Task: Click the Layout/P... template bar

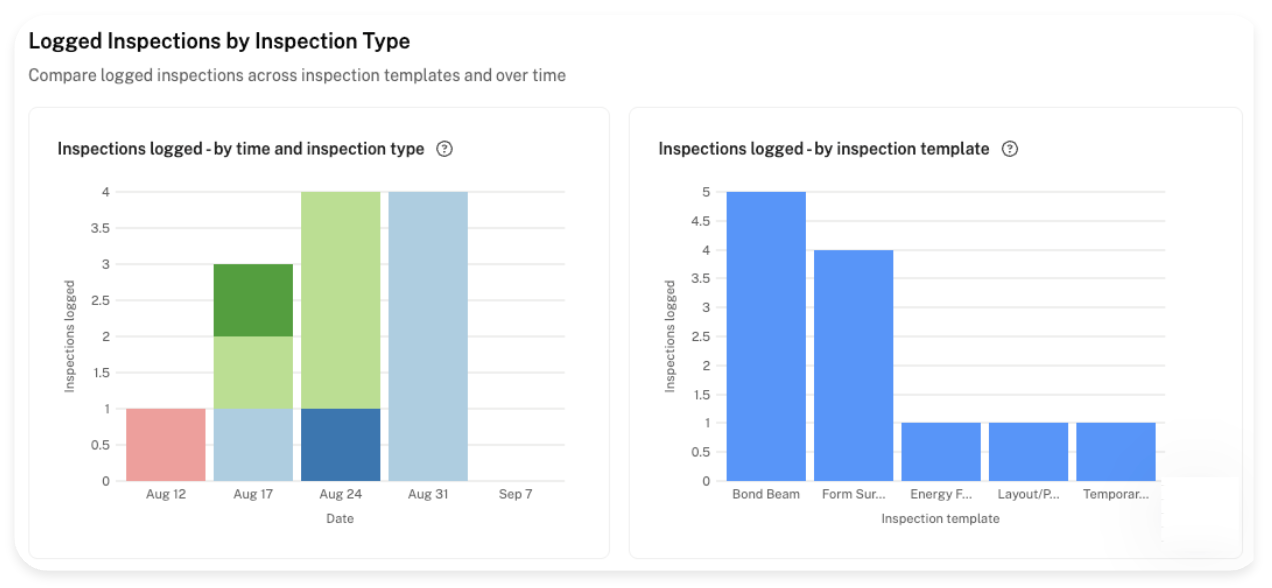Action: pyautogui.click(x=1028, y=452)
